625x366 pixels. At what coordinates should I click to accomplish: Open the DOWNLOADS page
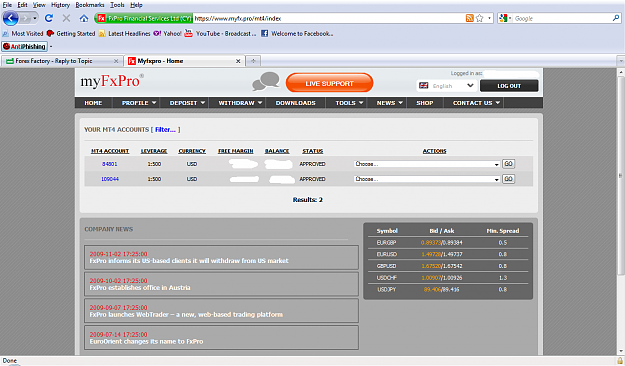[x=295, y=103]
